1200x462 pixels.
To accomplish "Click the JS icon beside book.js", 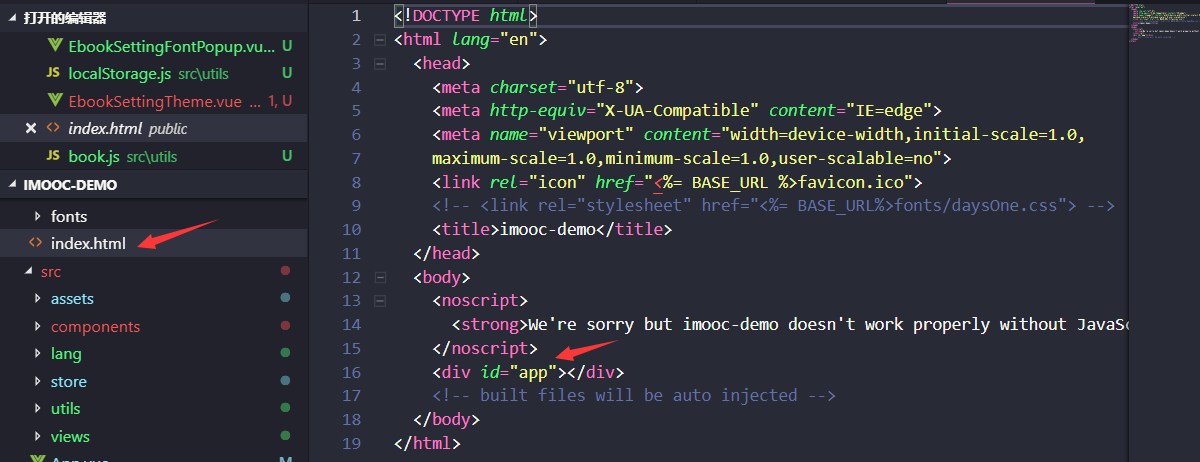I will 54,156.
